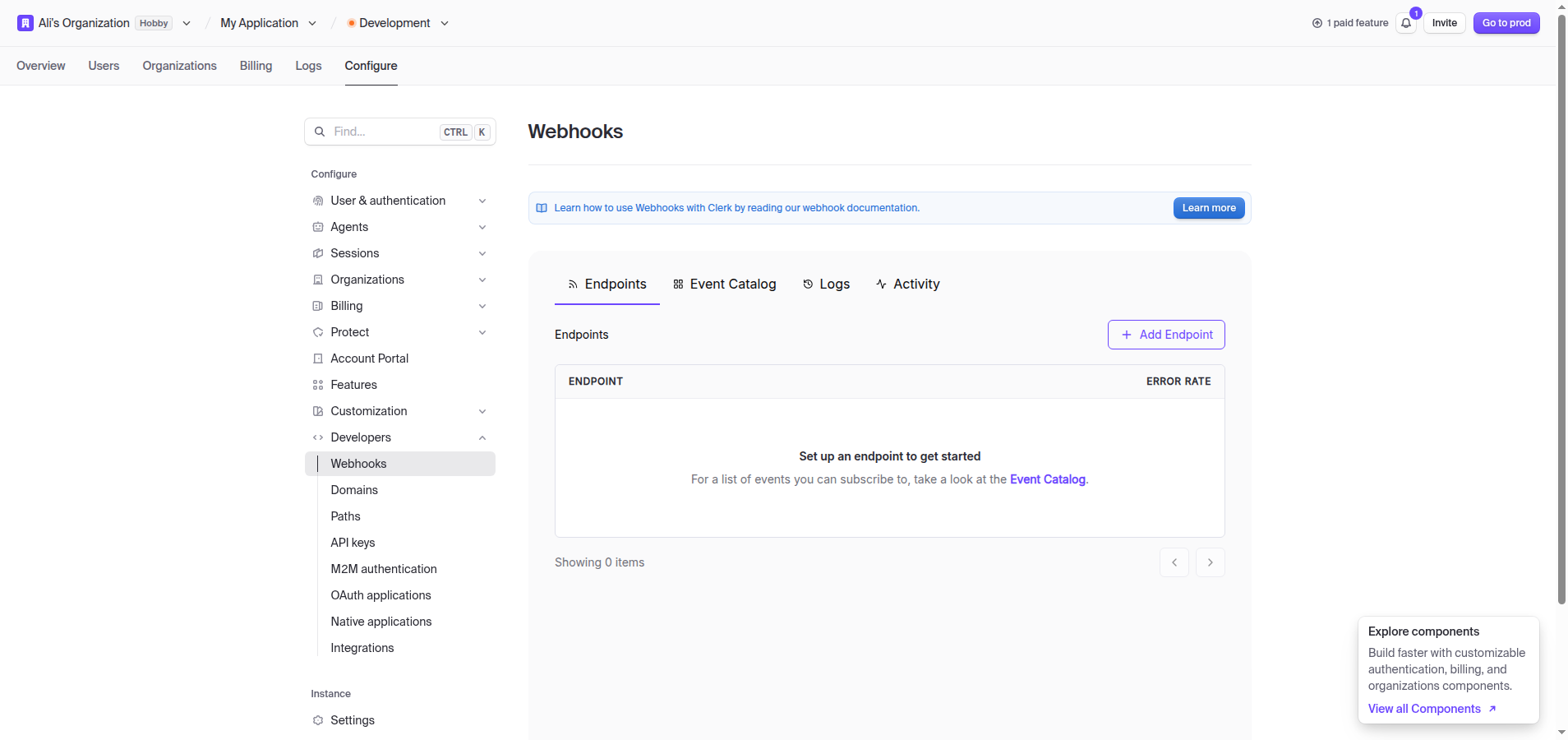Click the Go to prod button
Viewport: 1568px width, 740px height.
click(1506, 23)
